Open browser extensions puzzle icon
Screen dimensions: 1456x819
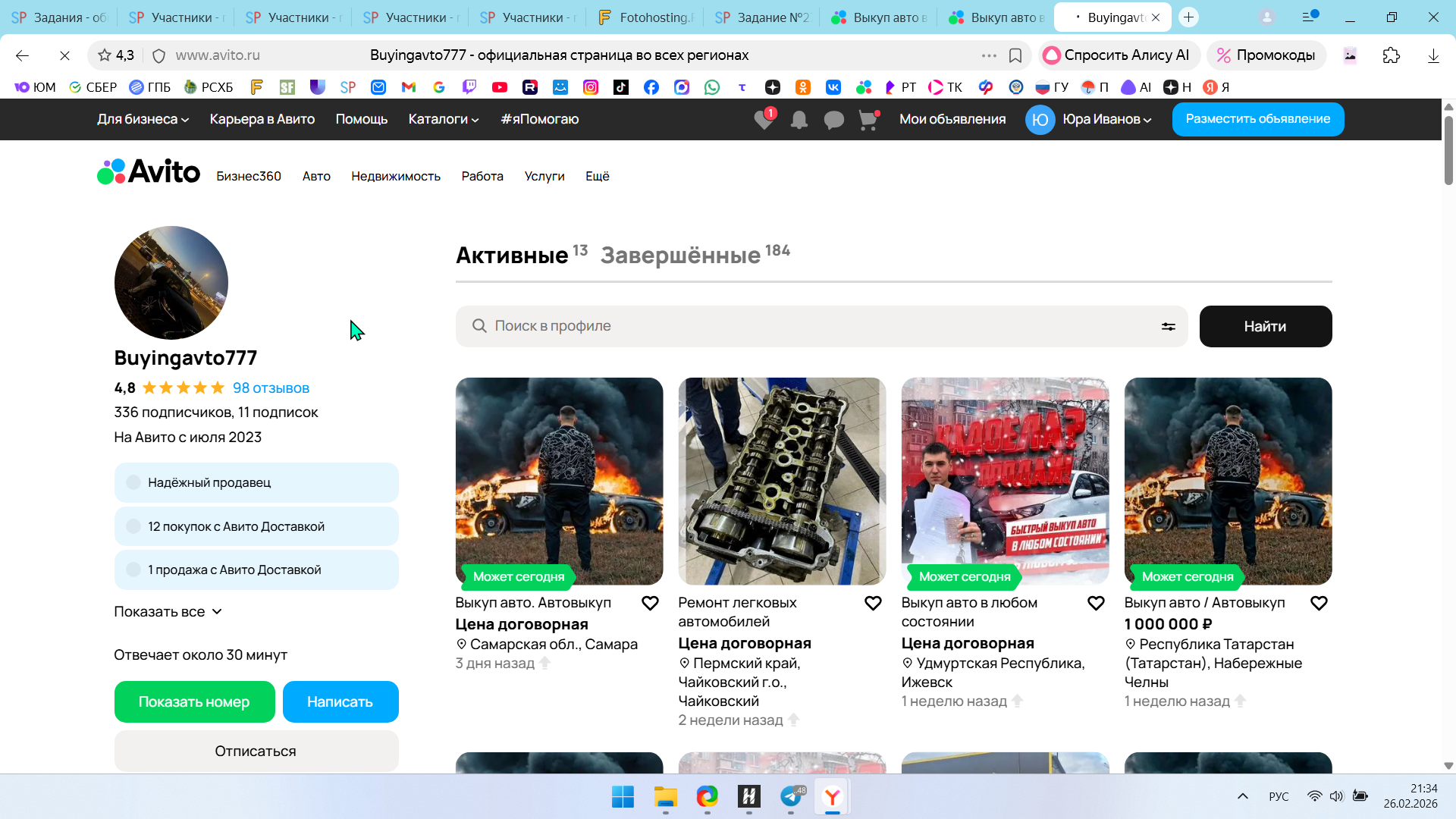coord(1391,55)
